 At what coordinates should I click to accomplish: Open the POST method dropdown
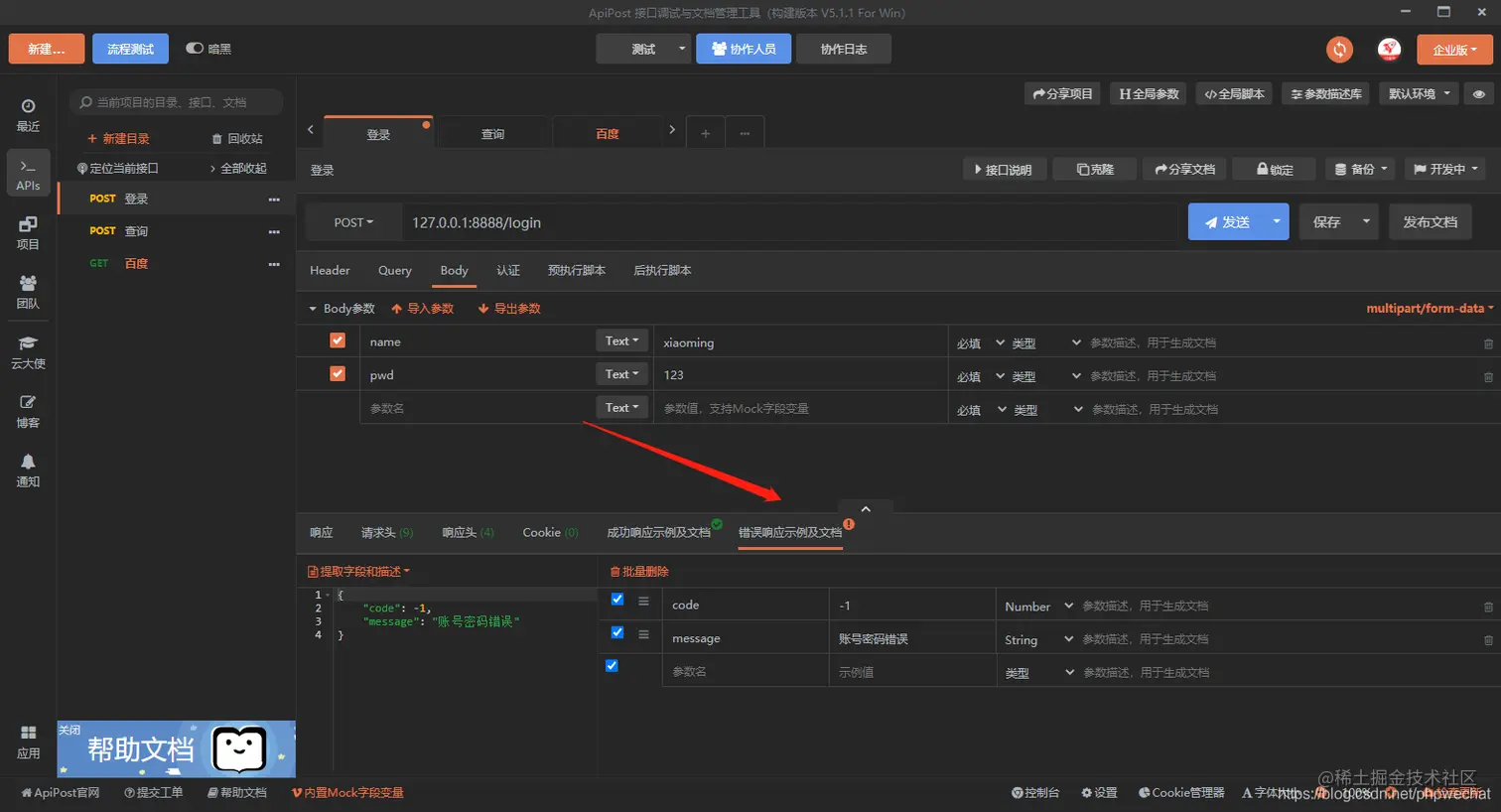click(x=353, y=222)
